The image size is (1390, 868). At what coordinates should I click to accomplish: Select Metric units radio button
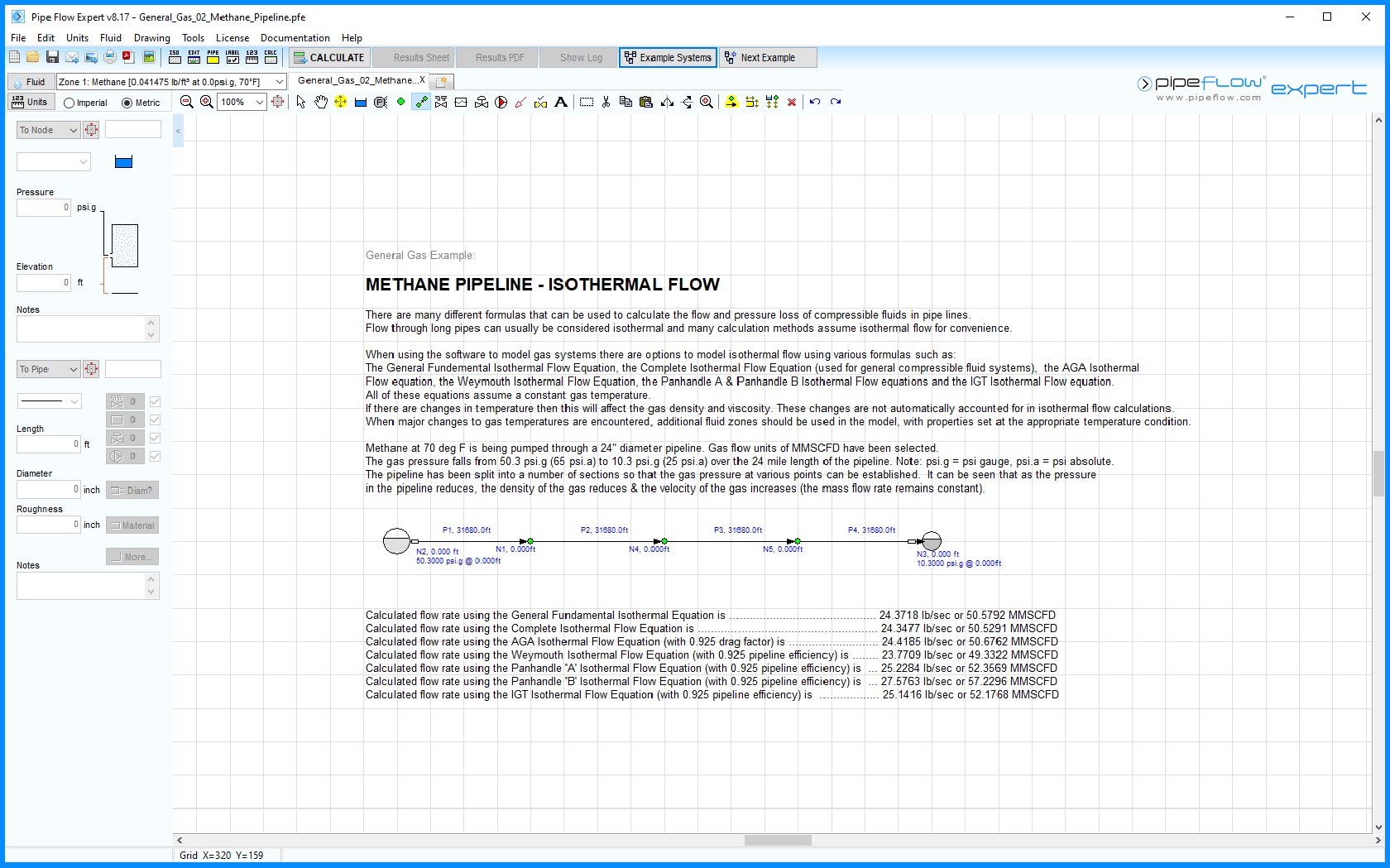(127, 103)
